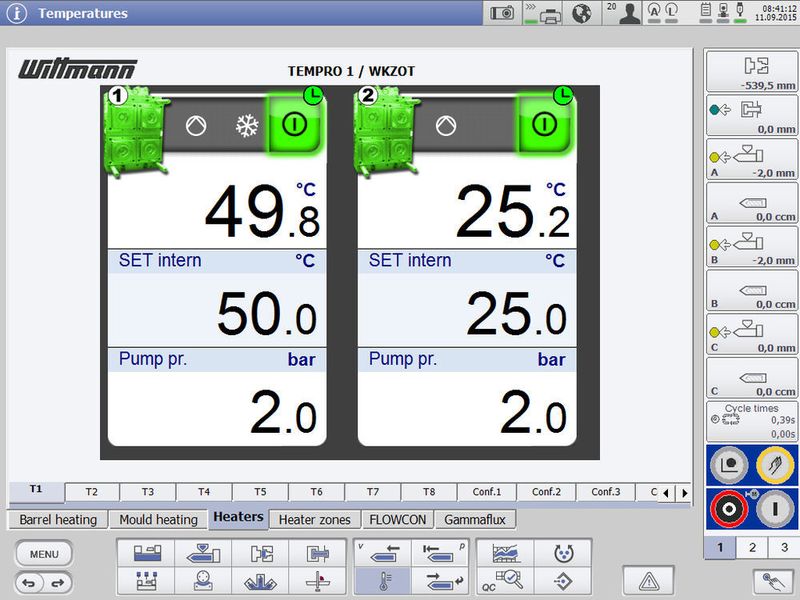Toggle the power button on Tempro unit 2
This screenshot has width=800, height=600.
pyautogui.click(x=544, y=124)
